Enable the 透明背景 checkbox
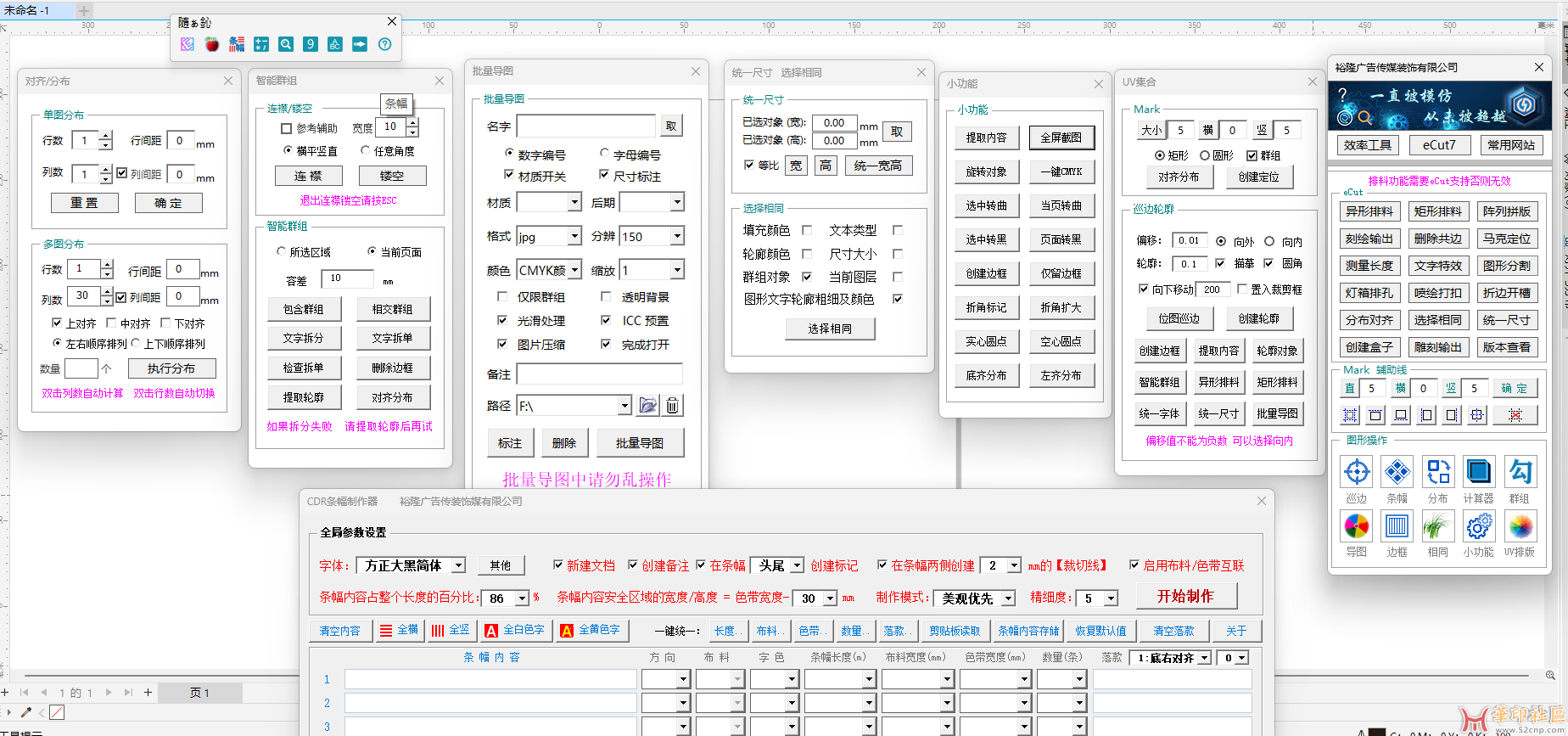The image size is (1568, 736). [x=606, y=296]
